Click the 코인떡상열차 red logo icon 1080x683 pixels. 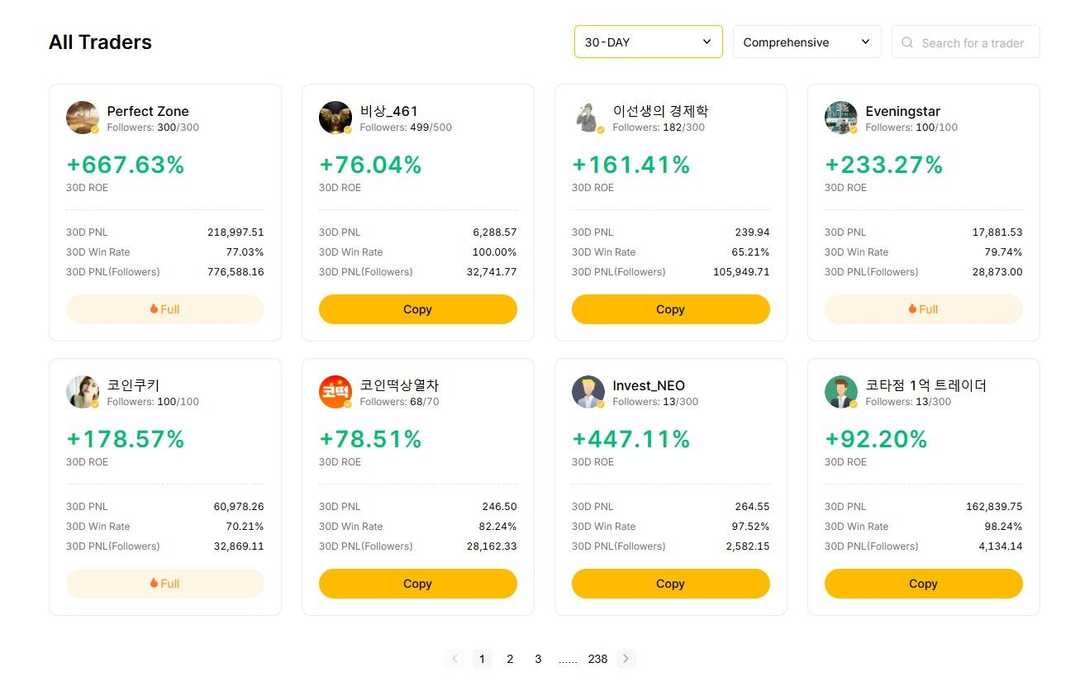point(335,392)
